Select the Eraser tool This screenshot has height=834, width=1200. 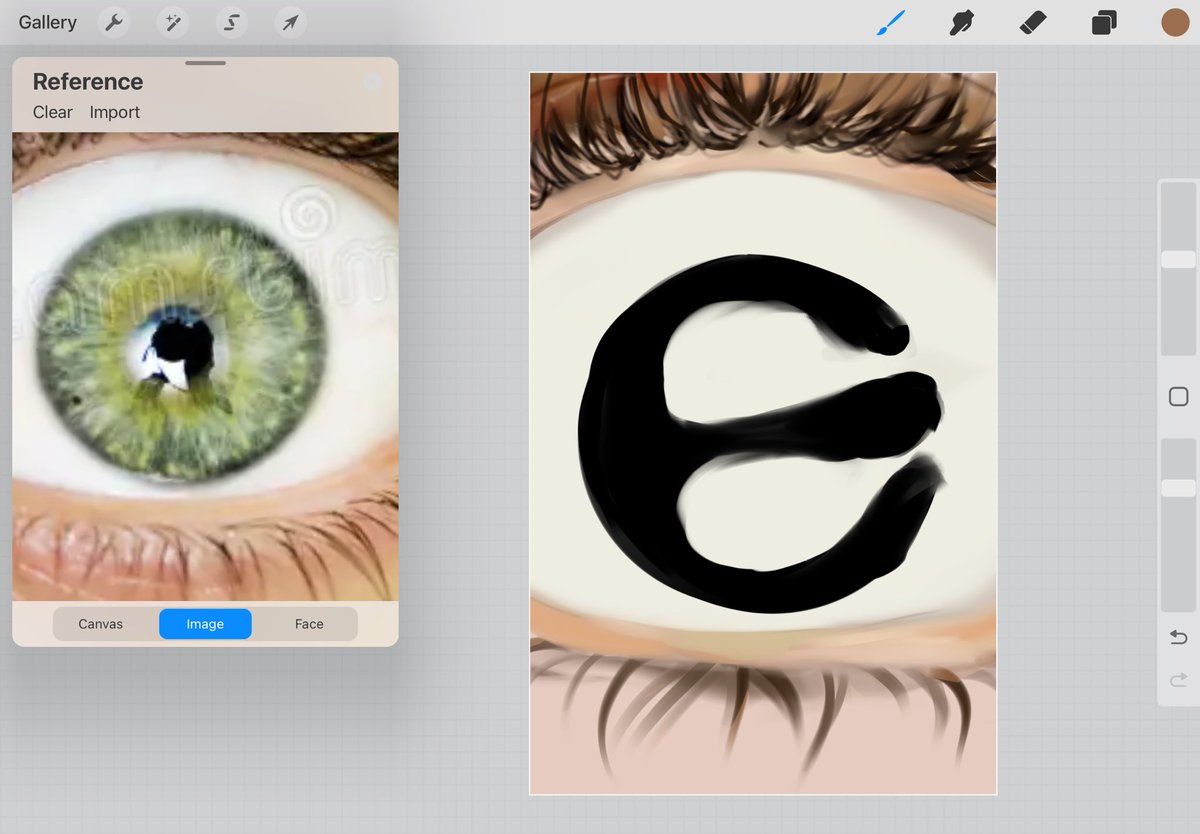pyautogui.click(x=1033, y=22)
